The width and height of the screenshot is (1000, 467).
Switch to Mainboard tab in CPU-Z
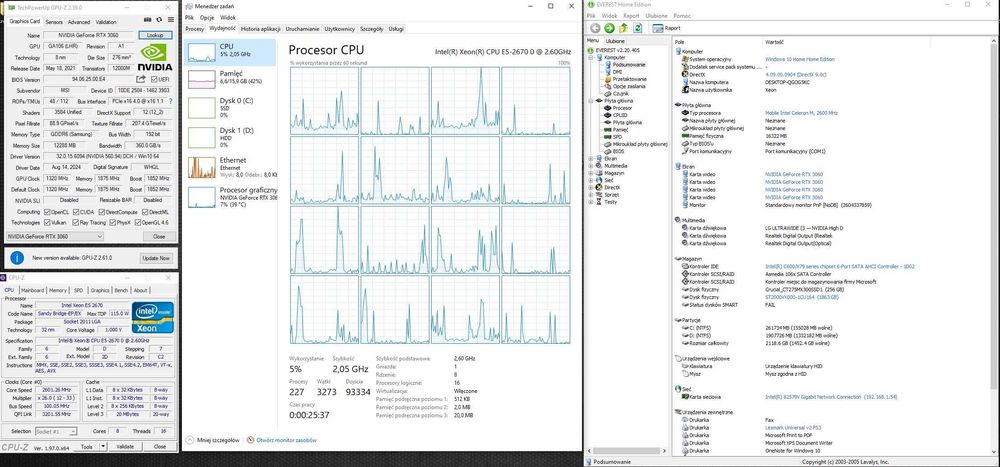tap(33, 290)
